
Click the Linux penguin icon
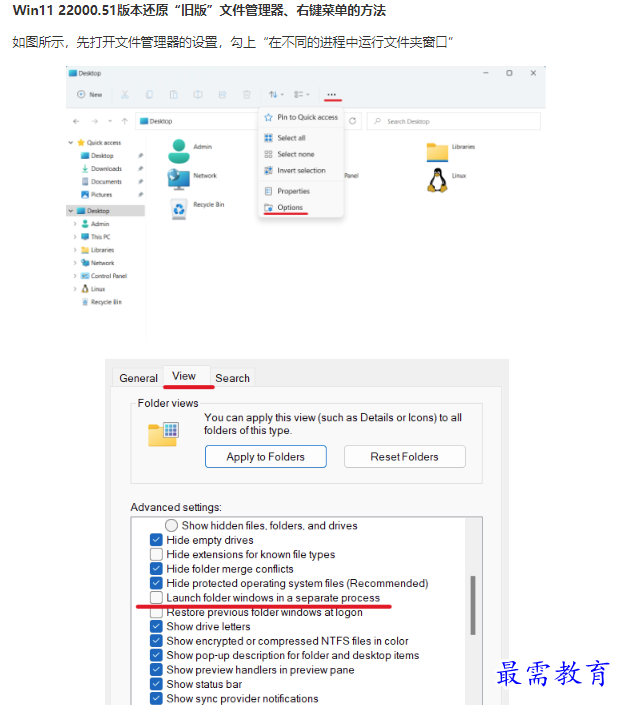(437, 180)
